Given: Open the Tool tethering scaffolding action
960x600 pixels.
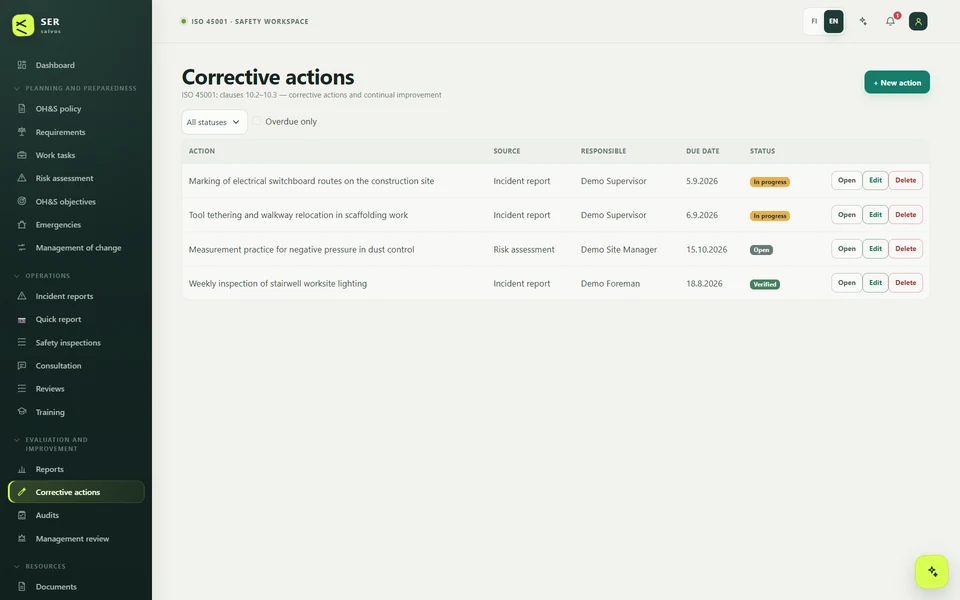Looking at the screenshot, I should (846, 215).
